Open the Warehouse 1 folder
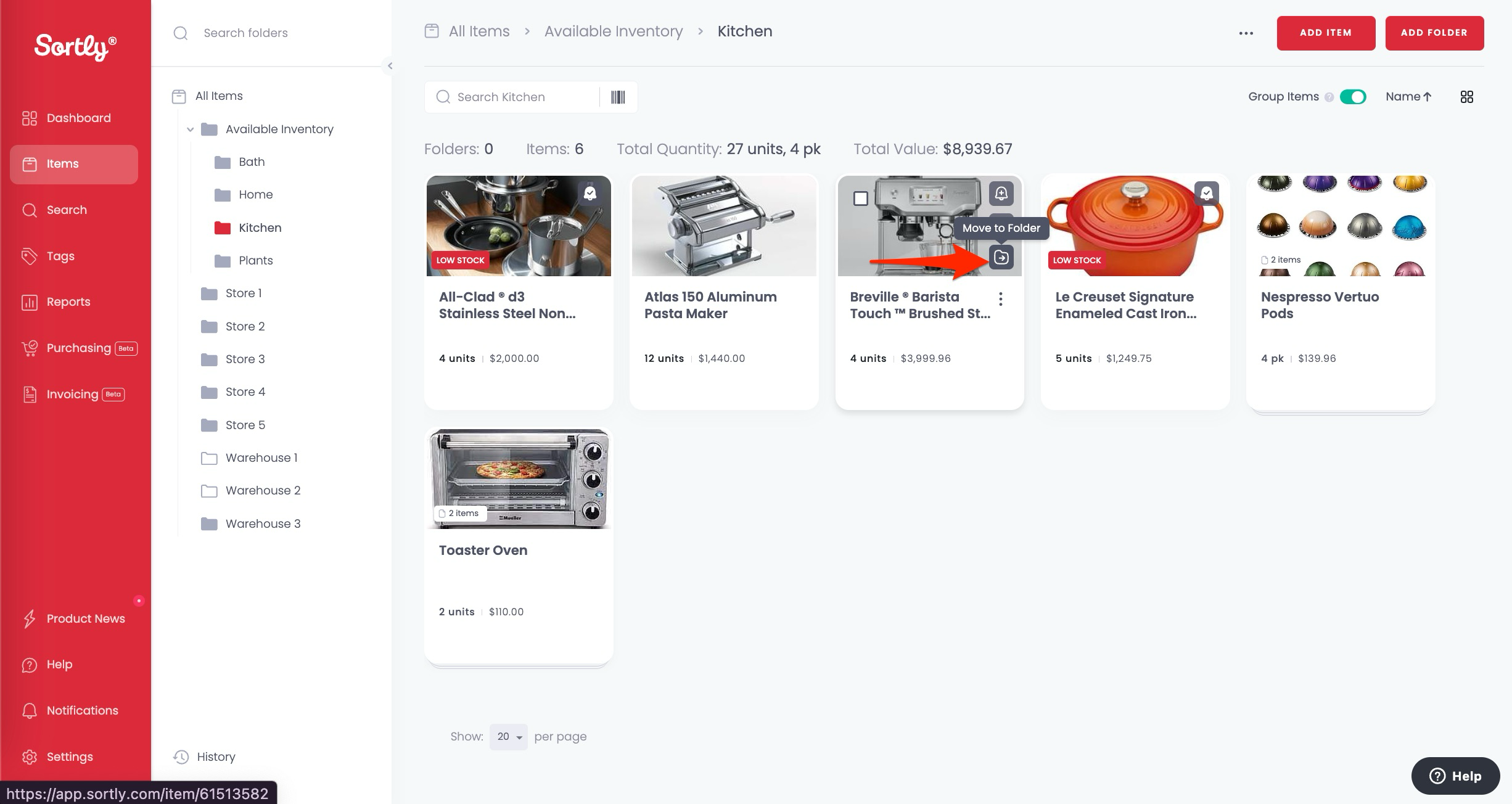The width and height of the screenshot is (1512, 804). [250, 458]
